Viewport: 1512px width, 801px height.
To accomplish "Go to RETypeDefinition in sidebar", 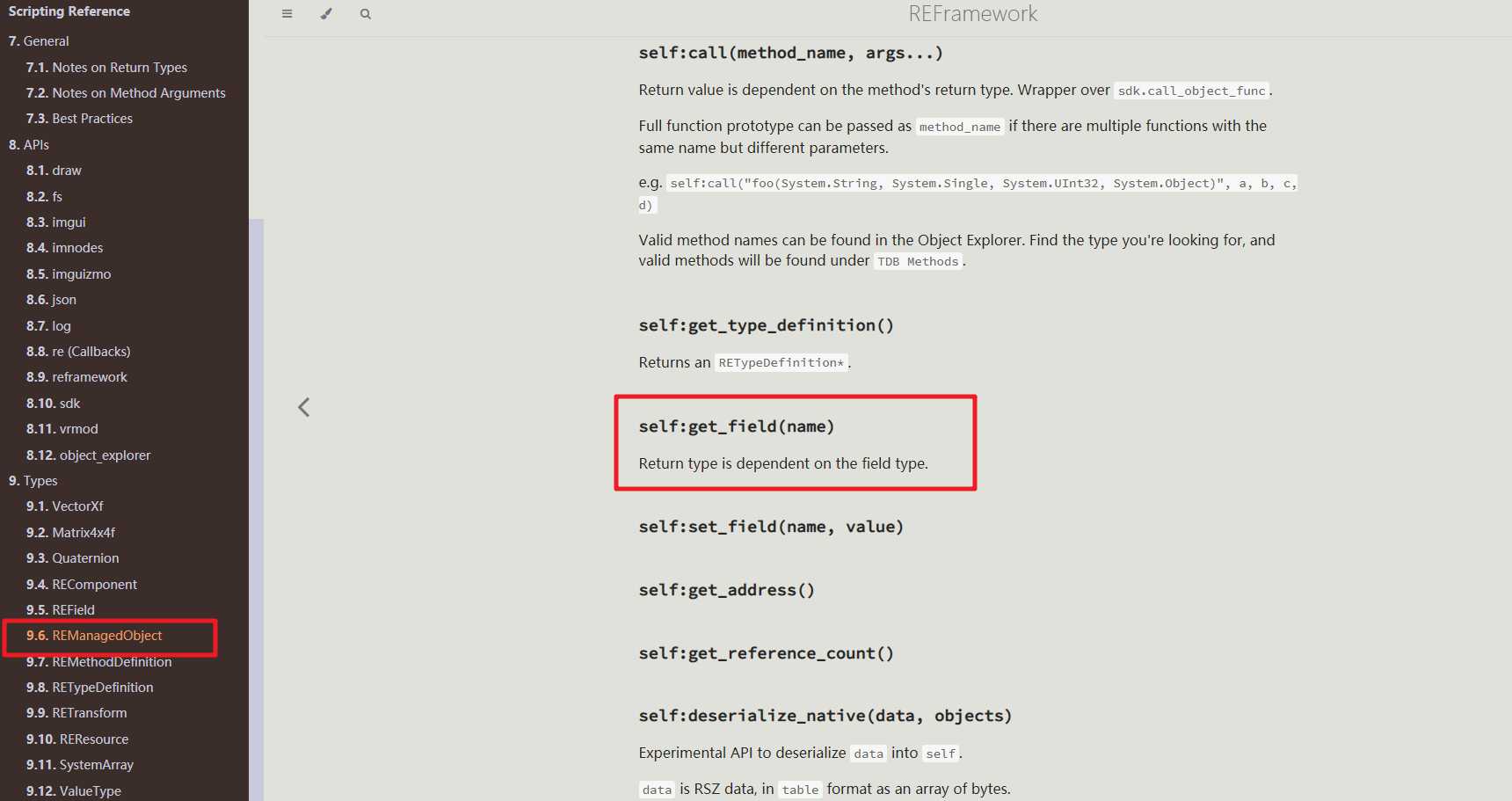I will (x=102, y=688).
